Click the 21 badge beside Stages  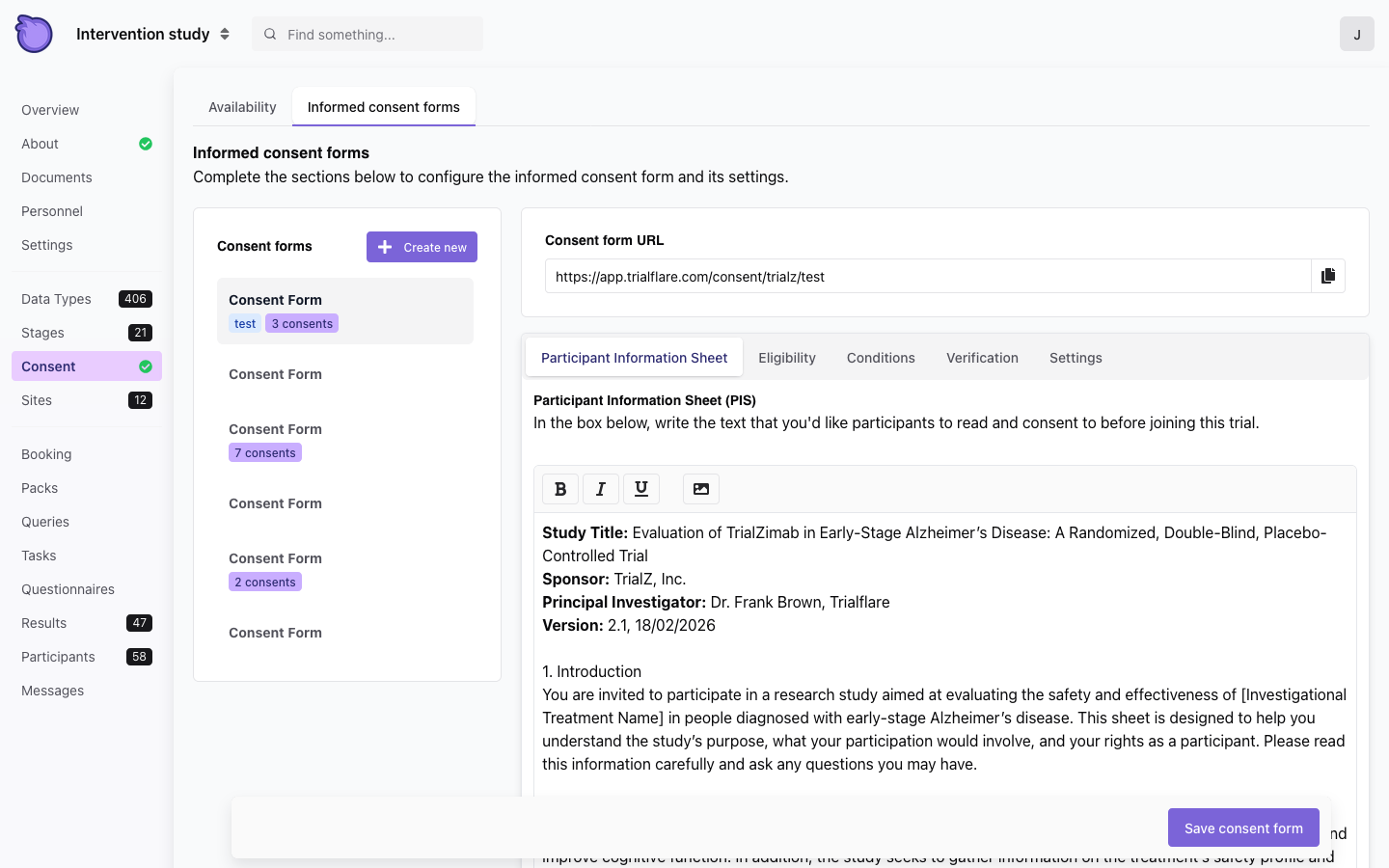coord(140,333)
